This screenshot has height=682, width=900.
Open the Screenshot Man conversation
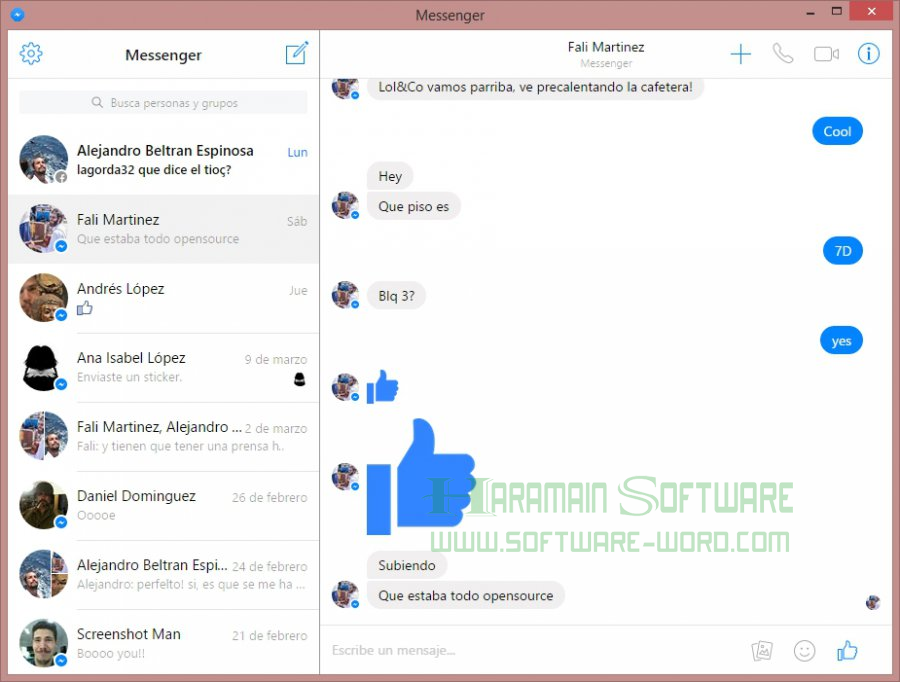pos(164,643)
